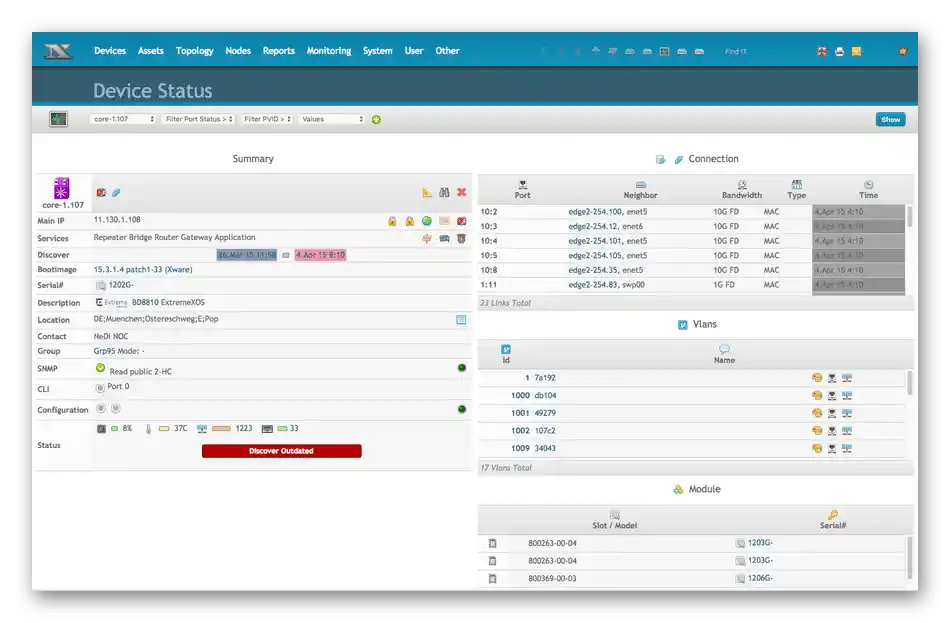
Task: Click the 26.Mar first discover date
Action: click(247, 255)
